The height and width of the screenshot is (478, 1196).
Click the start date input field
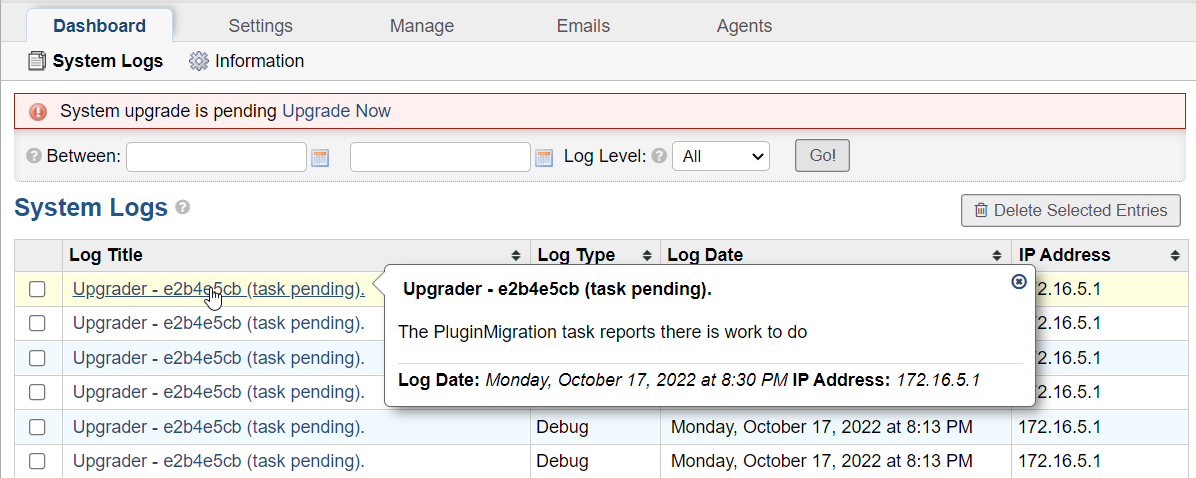point(216,157)
